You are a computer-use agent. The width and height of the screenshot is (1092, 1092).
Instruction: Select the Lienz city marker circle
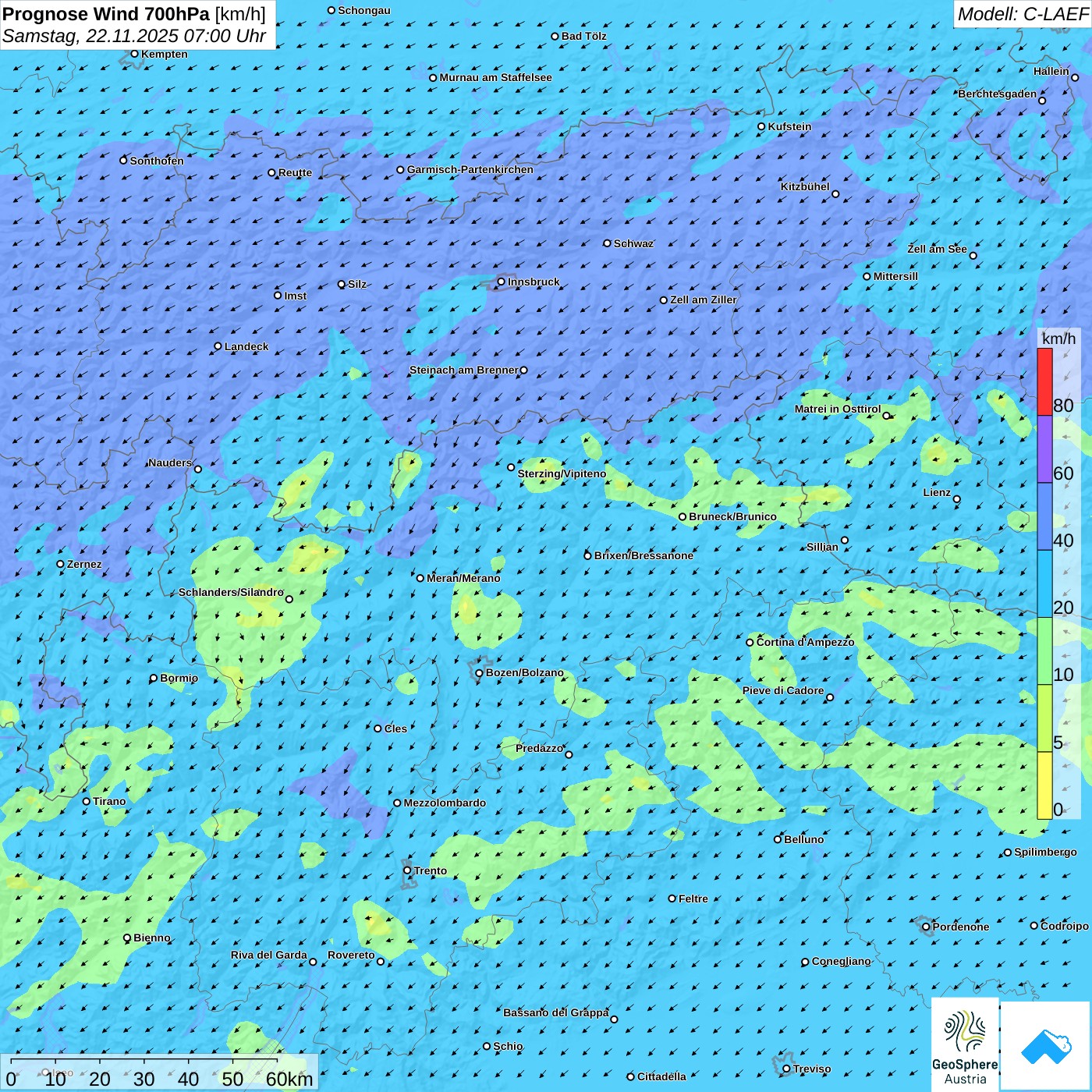click(x=957, y=499)
